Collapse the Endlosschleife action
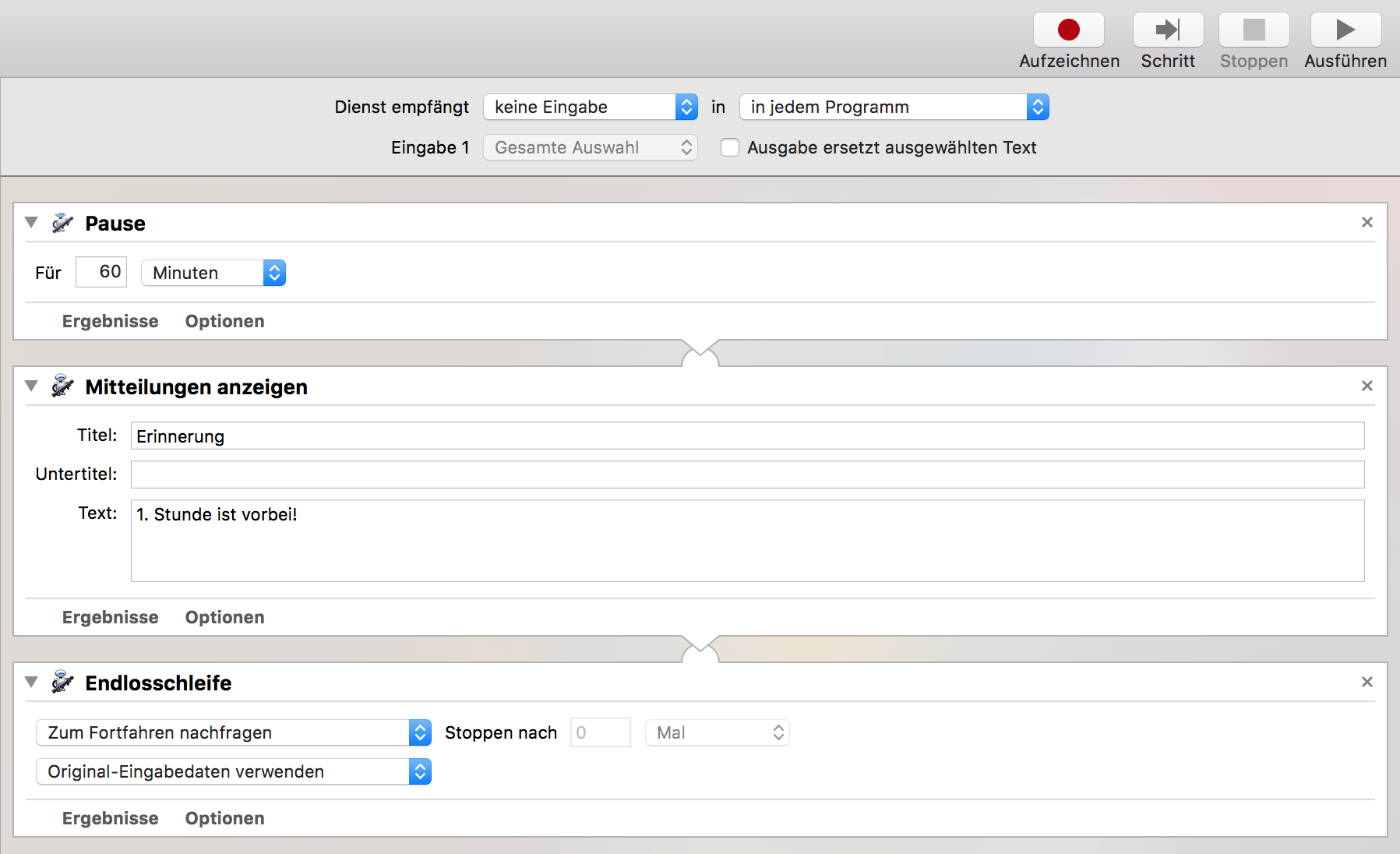Screen dimensions: 1400x854 point(31,683)
